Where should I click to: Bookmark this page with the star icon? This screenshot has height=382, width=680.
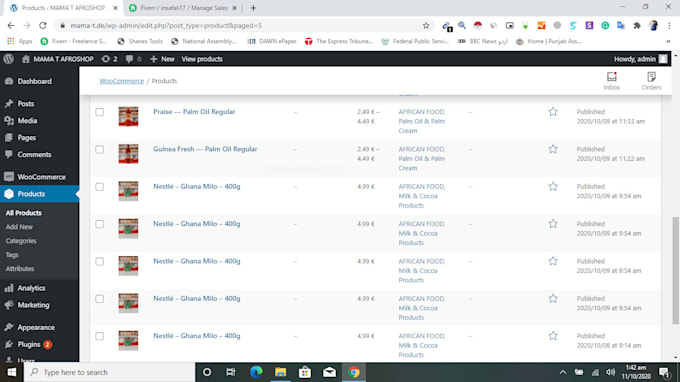pyautogui.click(x=426, y=26)
